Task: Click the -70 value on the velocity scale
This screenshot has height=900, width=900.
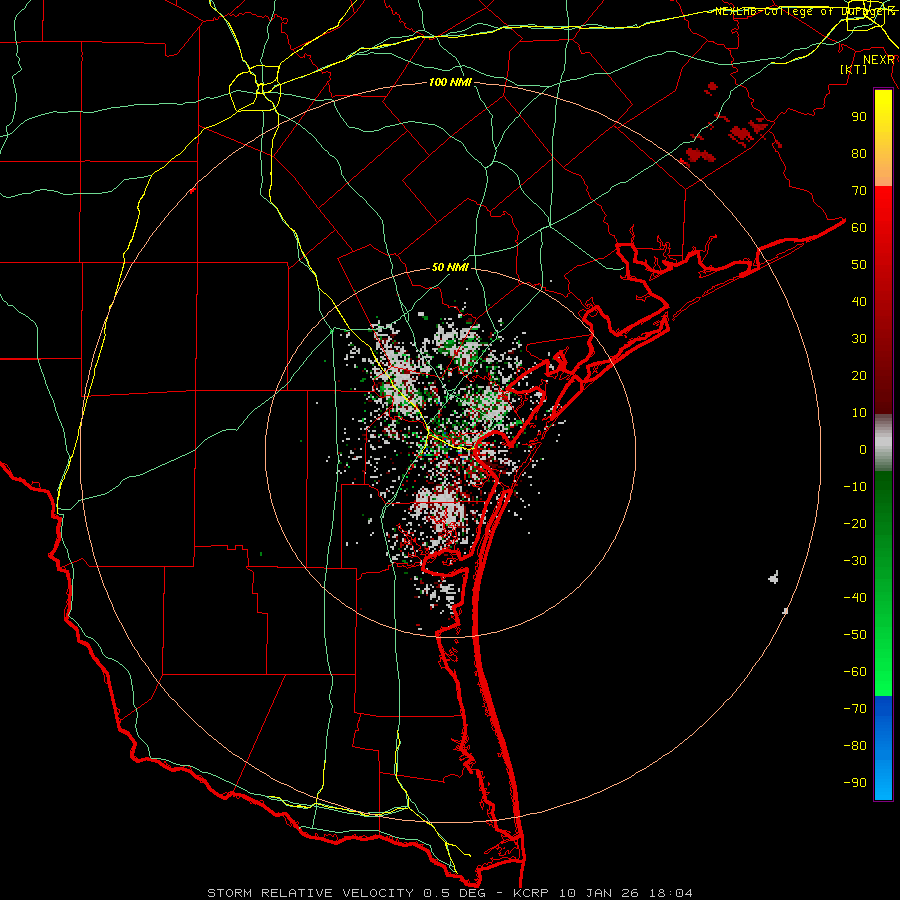Action: point(855,709)
